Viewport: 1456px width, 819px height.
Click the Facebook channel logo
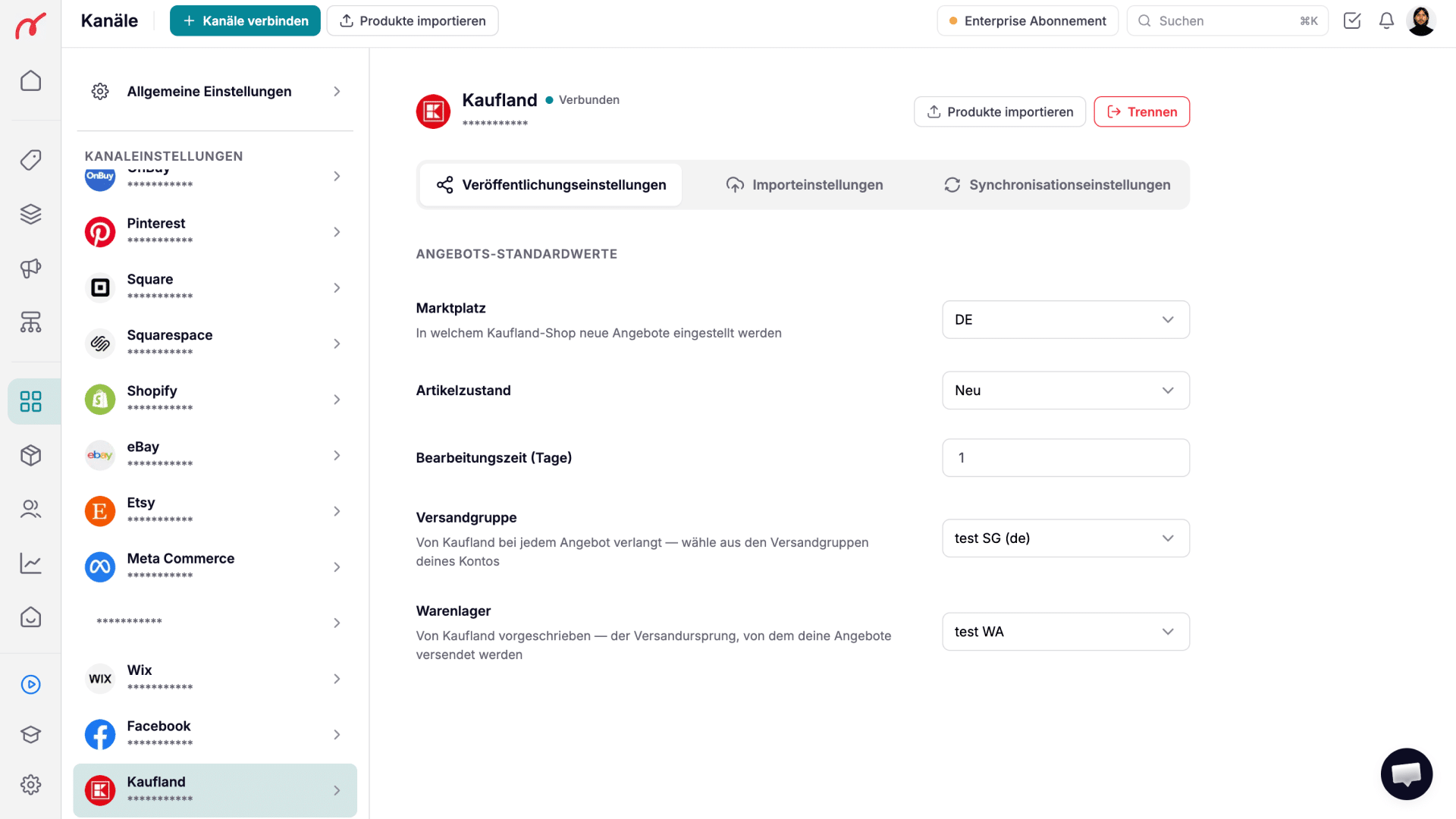click(x=100, y=735)
